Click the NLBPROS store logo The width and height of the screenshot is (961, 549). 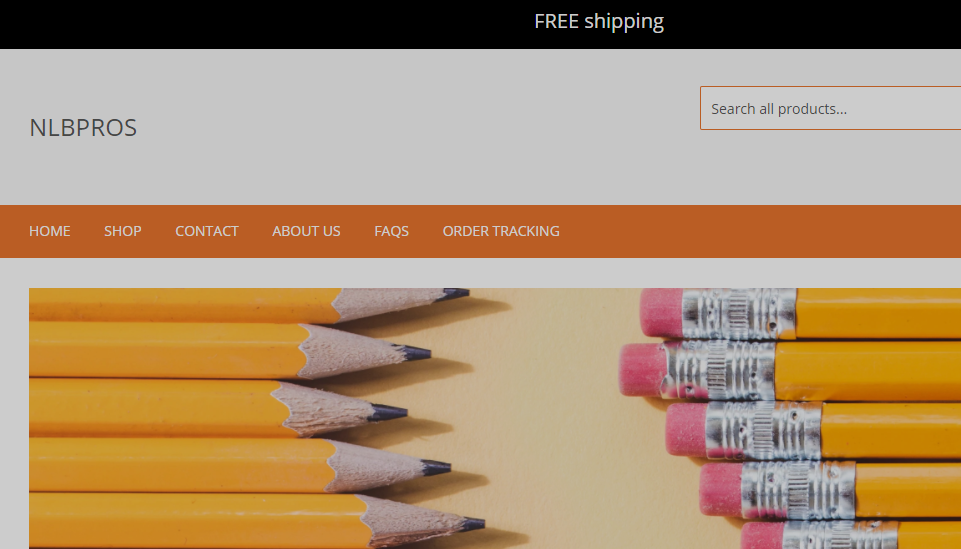point(83,127)
